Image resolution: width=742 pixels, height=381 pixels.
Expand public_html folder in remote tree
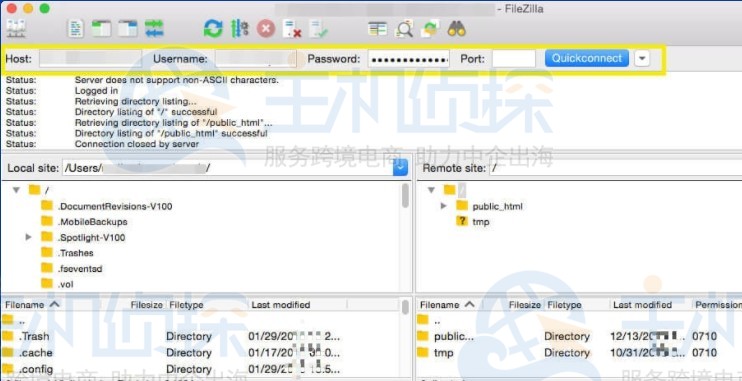(443, 206)
